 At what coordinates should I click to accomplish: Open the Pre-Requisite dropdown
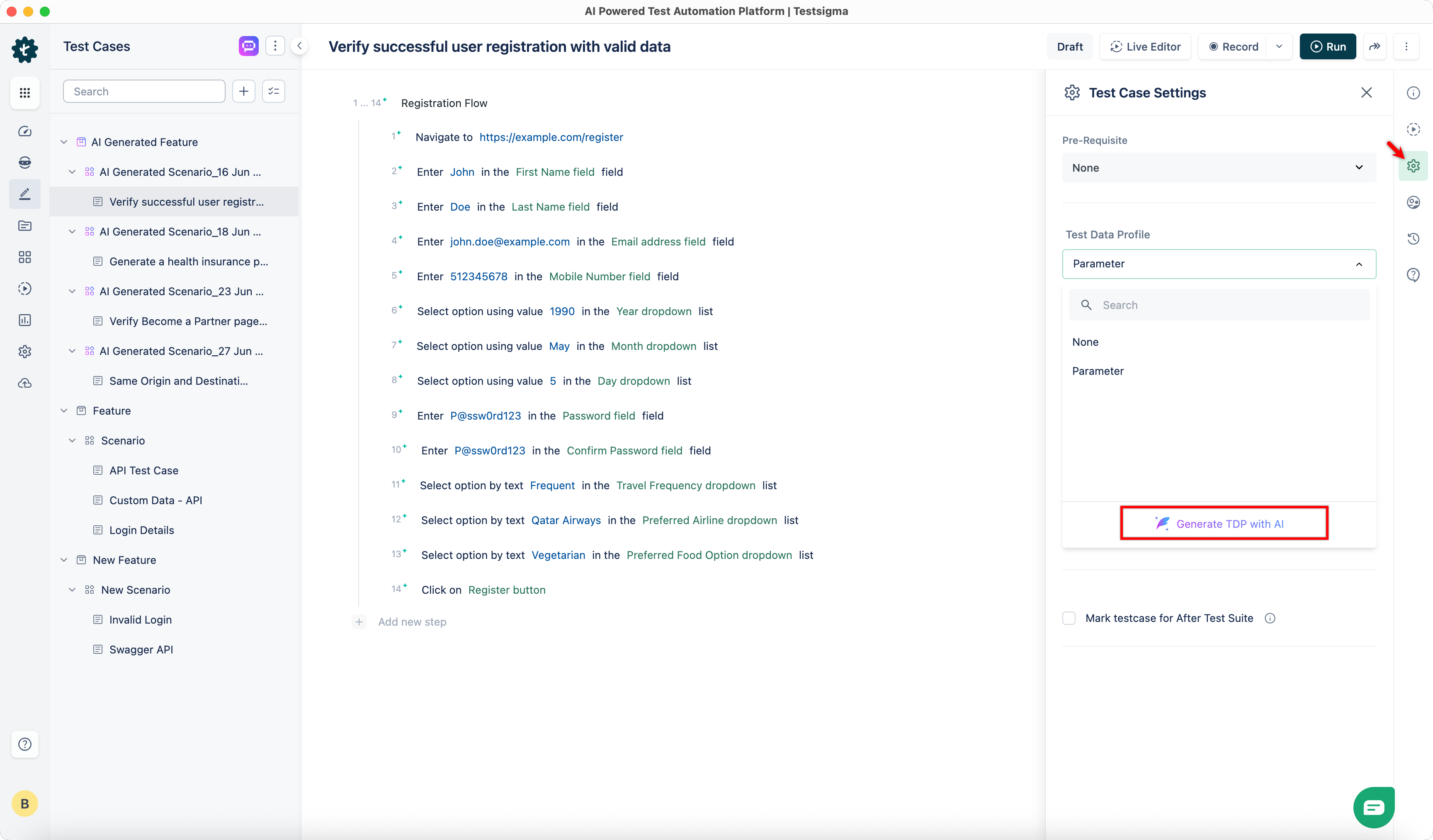1219,168
